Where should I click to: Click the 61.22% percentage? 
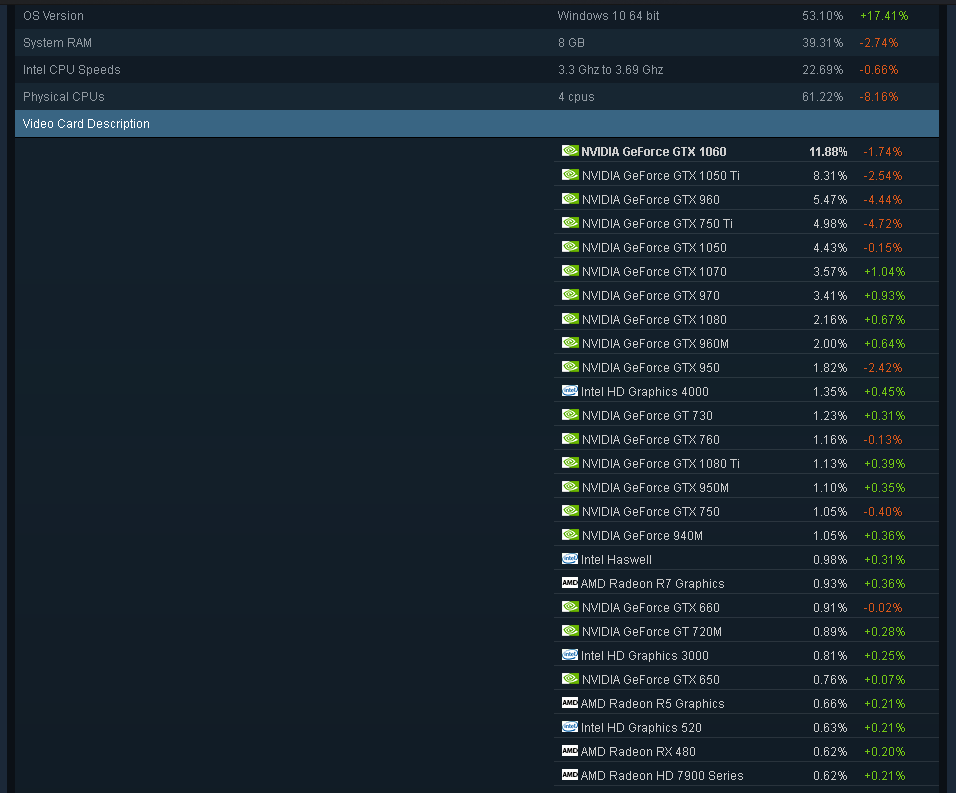pos(822,96)
